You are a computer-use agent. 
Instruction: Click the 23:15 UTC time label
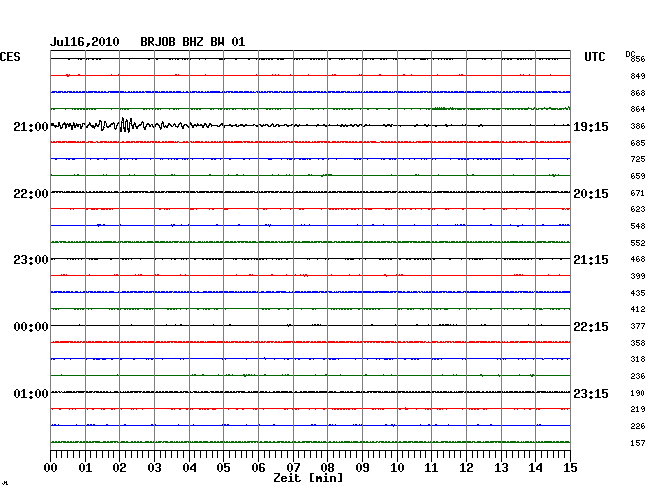point(591,393)
